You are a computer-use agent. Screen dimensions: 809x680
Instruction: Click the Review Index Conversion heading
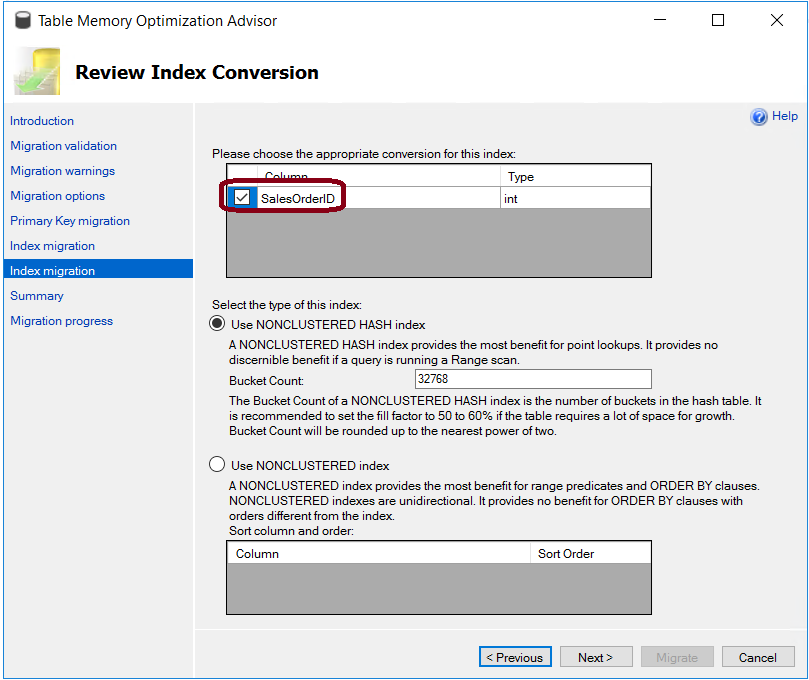pos(197,72)
